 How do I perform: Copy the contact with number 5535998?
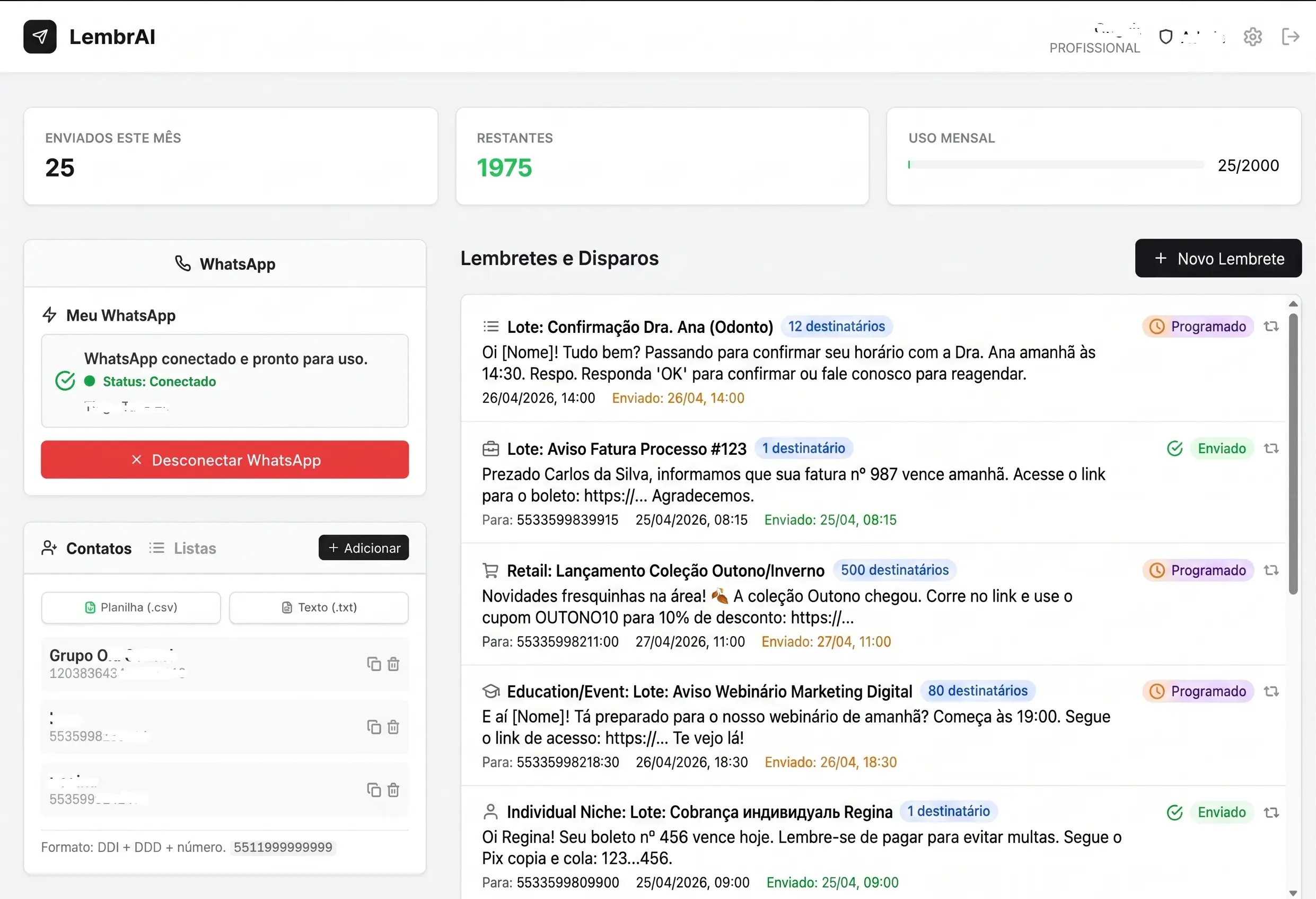374,726
